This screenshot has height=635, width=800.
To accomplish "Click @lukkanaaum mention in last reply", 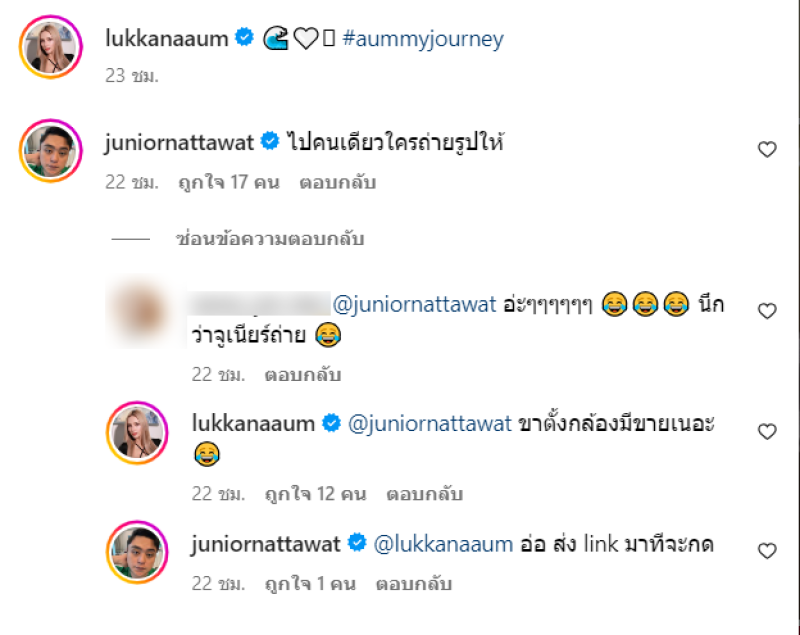I will pos(443,544).
